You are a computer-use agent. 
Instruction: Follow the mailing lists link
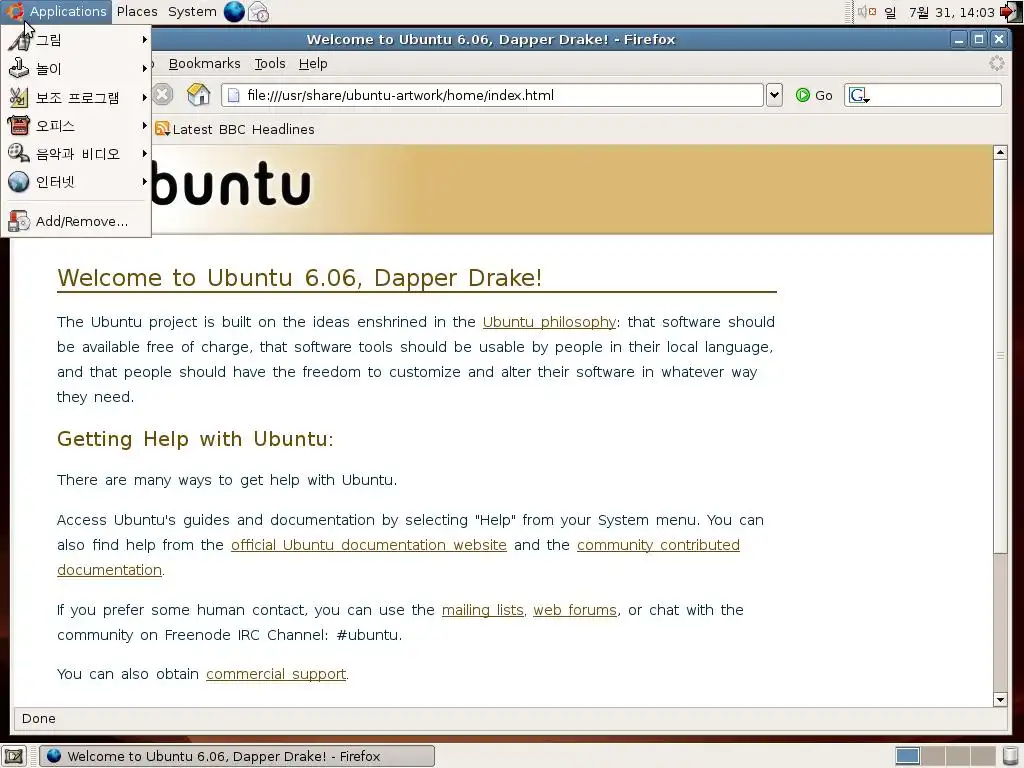pyautogui.click(x=483, y=610)
